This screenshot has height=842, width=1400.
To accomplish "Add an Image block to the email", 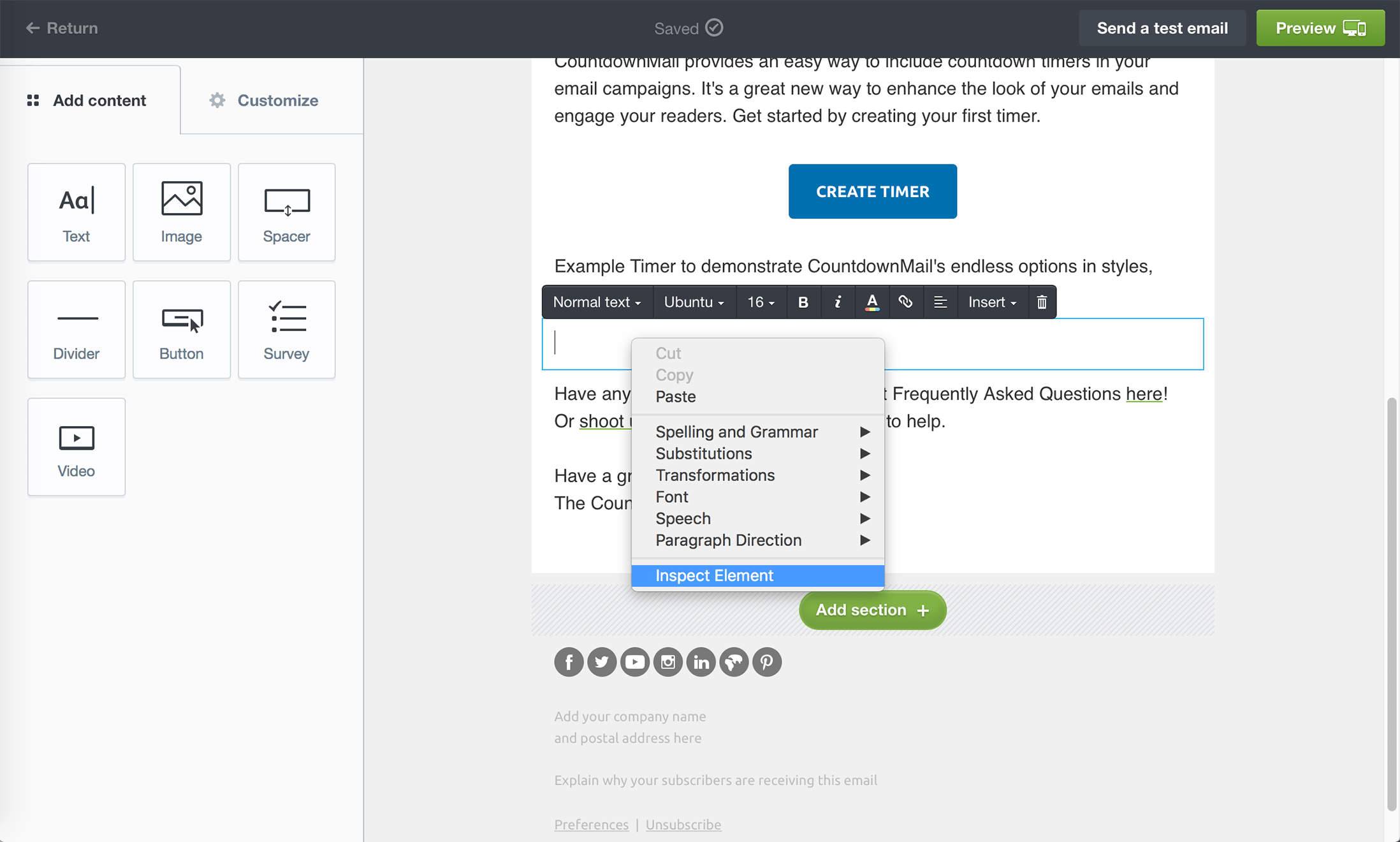I will [181, 212].
